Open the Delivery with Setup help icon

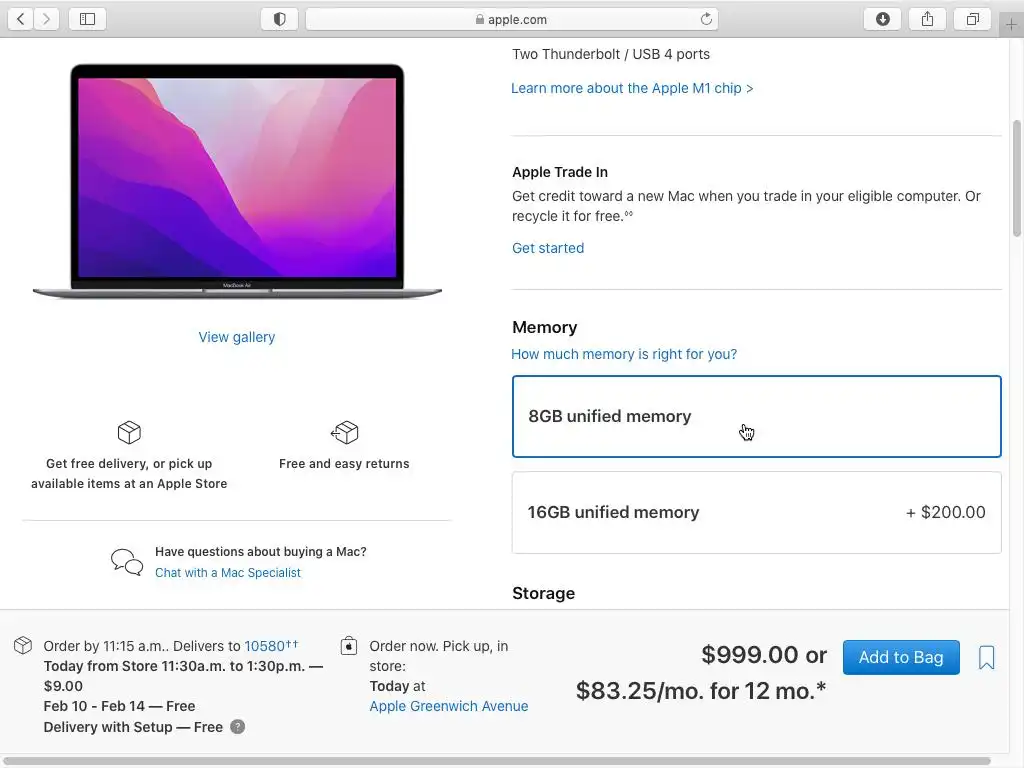click(x=238, y=727)
